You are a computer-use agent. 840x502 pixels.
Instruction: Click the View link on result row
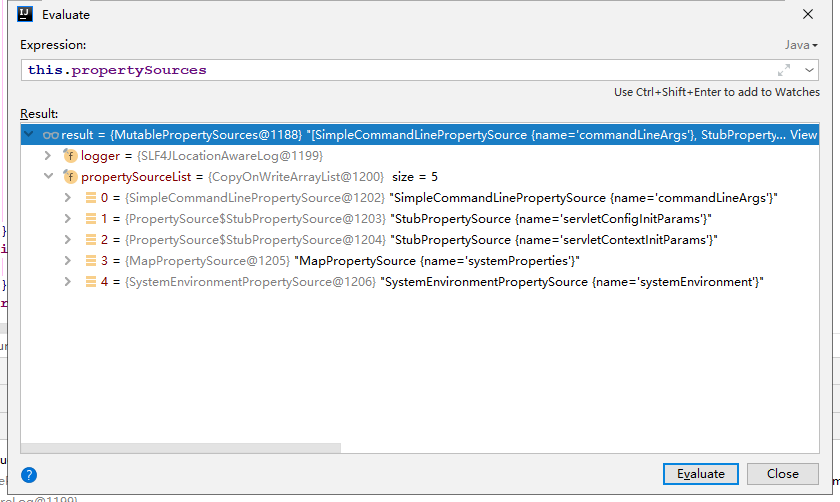tap(804, 135)
